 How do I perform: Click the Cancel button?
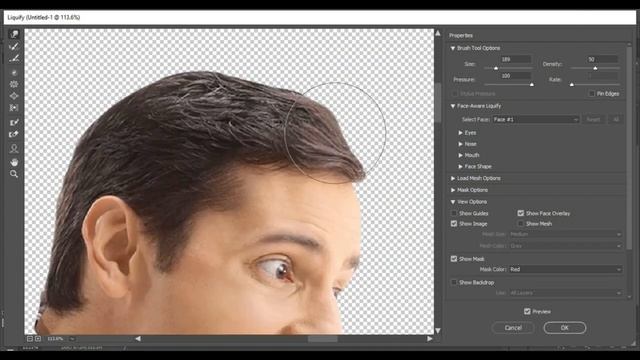[x=513, y=328]
